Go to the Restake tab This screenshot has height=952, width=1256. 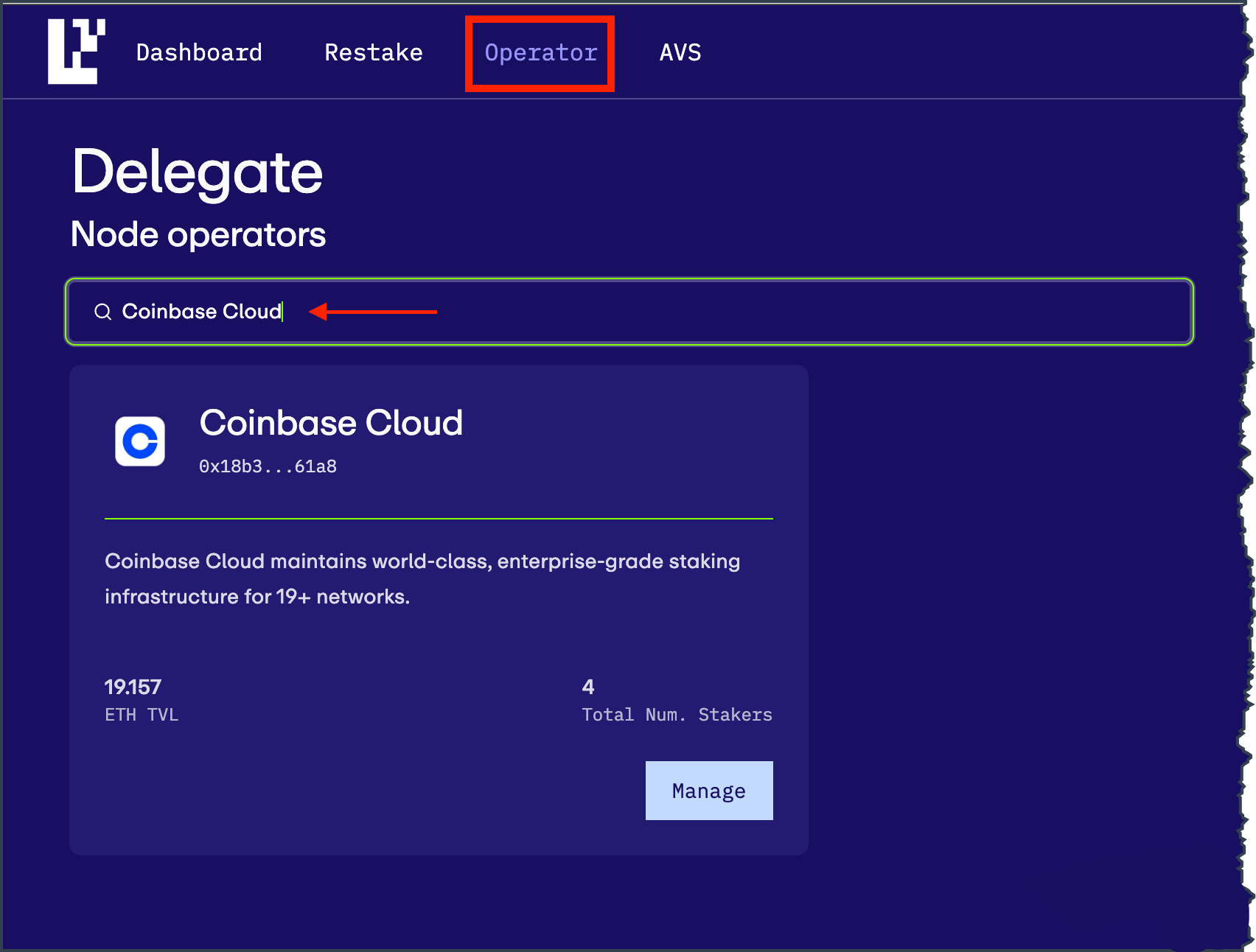click(x=374, y=52)
